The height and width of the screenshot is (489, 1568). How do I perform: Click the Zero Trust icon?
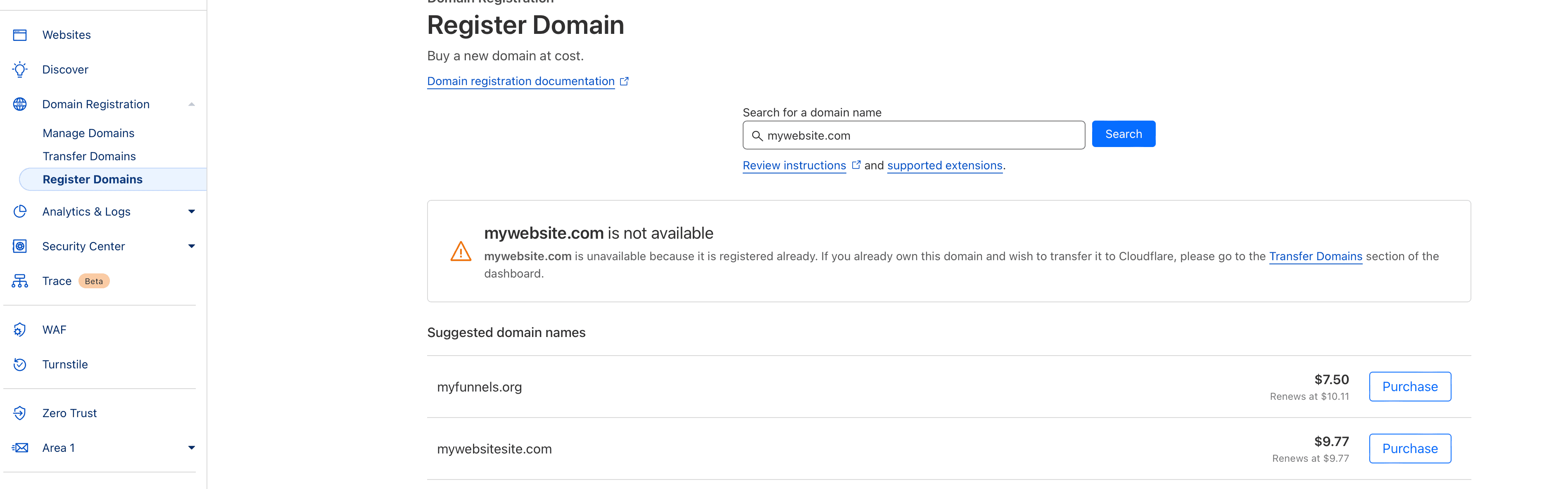20,413
